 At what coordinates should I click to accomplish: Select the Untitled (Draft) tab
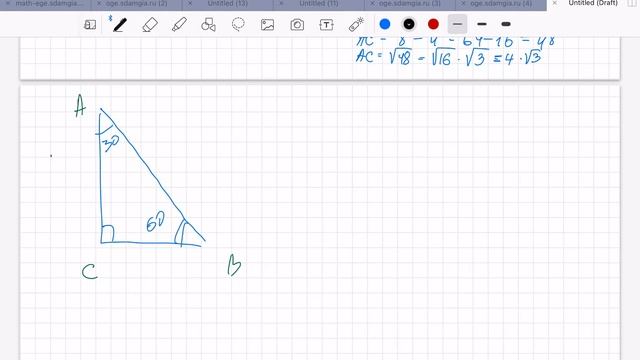(593, 3)
